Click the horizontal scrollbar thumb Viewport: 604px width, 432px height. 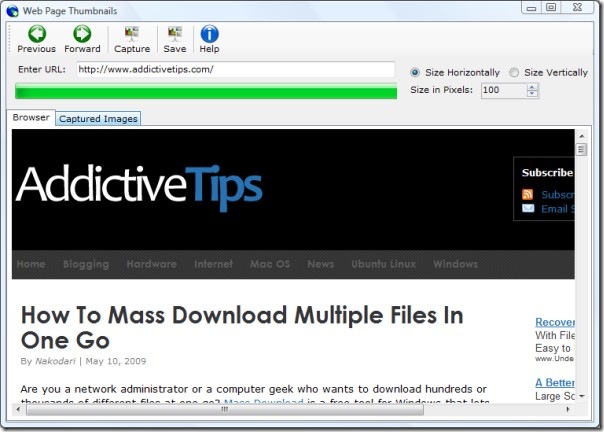225,409
